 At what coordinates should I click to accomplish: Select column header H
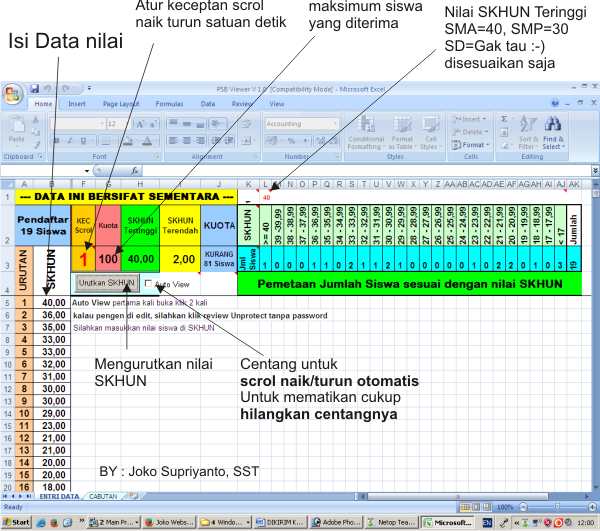pos(140,184)
